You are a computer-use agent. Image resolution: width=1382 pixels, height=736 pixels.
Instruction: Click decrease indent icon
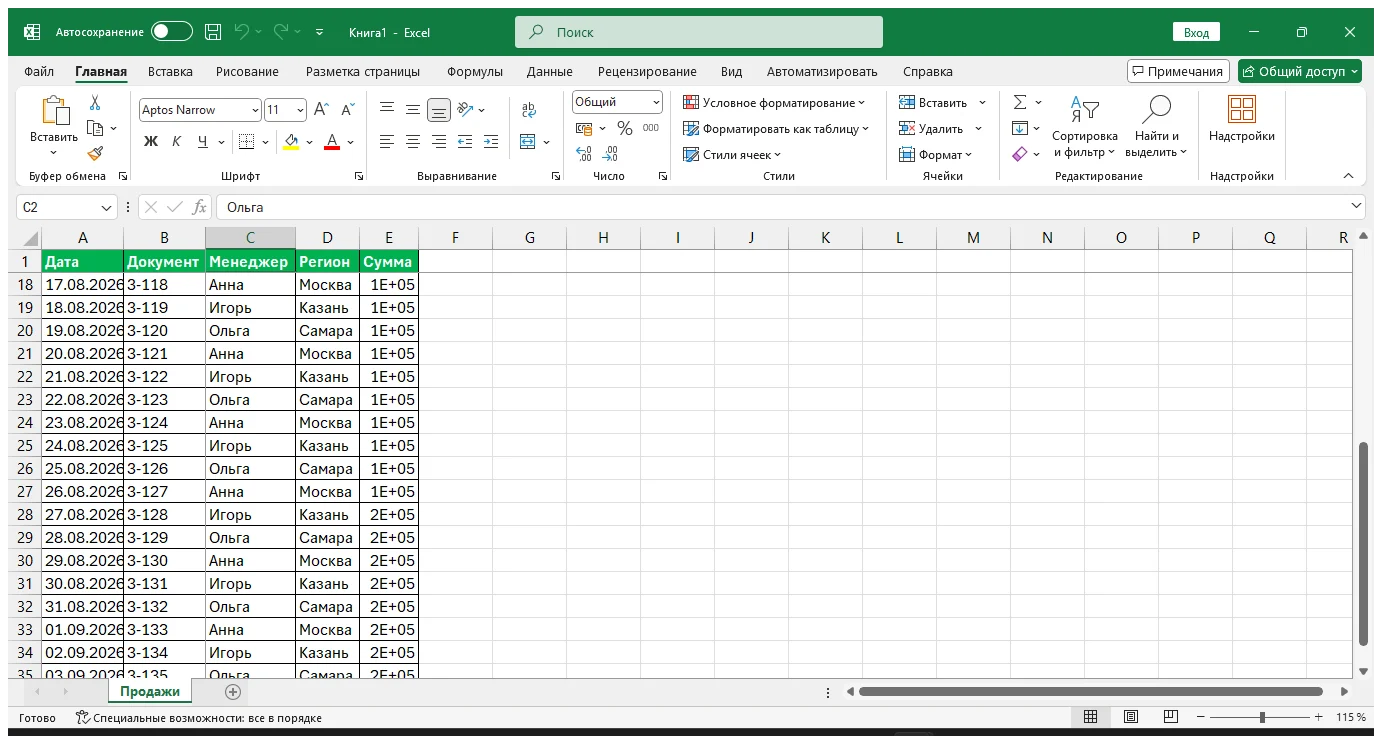tap(465, 142)
